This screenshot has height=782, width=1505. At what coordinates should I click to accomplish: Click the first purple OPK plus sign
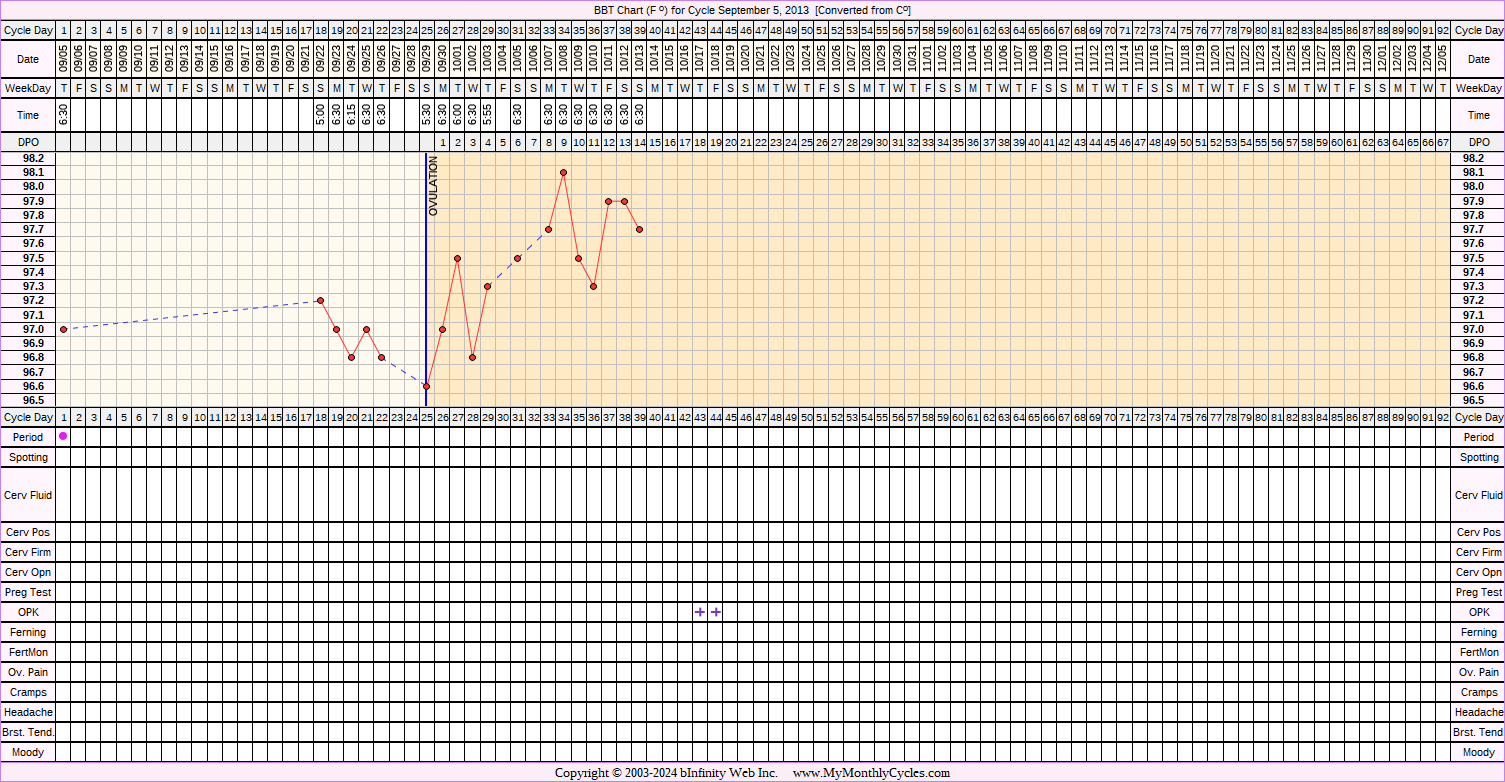[x=700, y=612]
